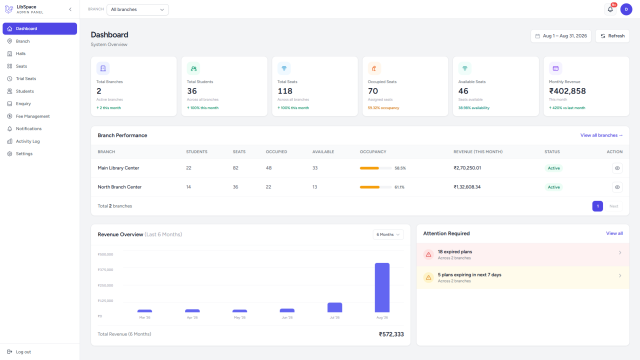Click the Dashboard home icon

(9, 29)
